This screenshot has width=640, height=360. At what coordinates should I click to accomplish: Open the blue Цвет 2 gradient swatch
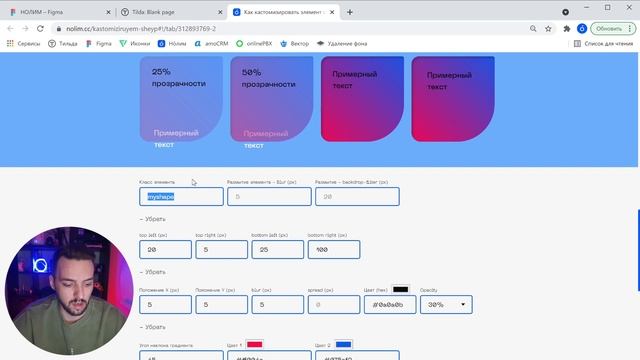[343, 344]
